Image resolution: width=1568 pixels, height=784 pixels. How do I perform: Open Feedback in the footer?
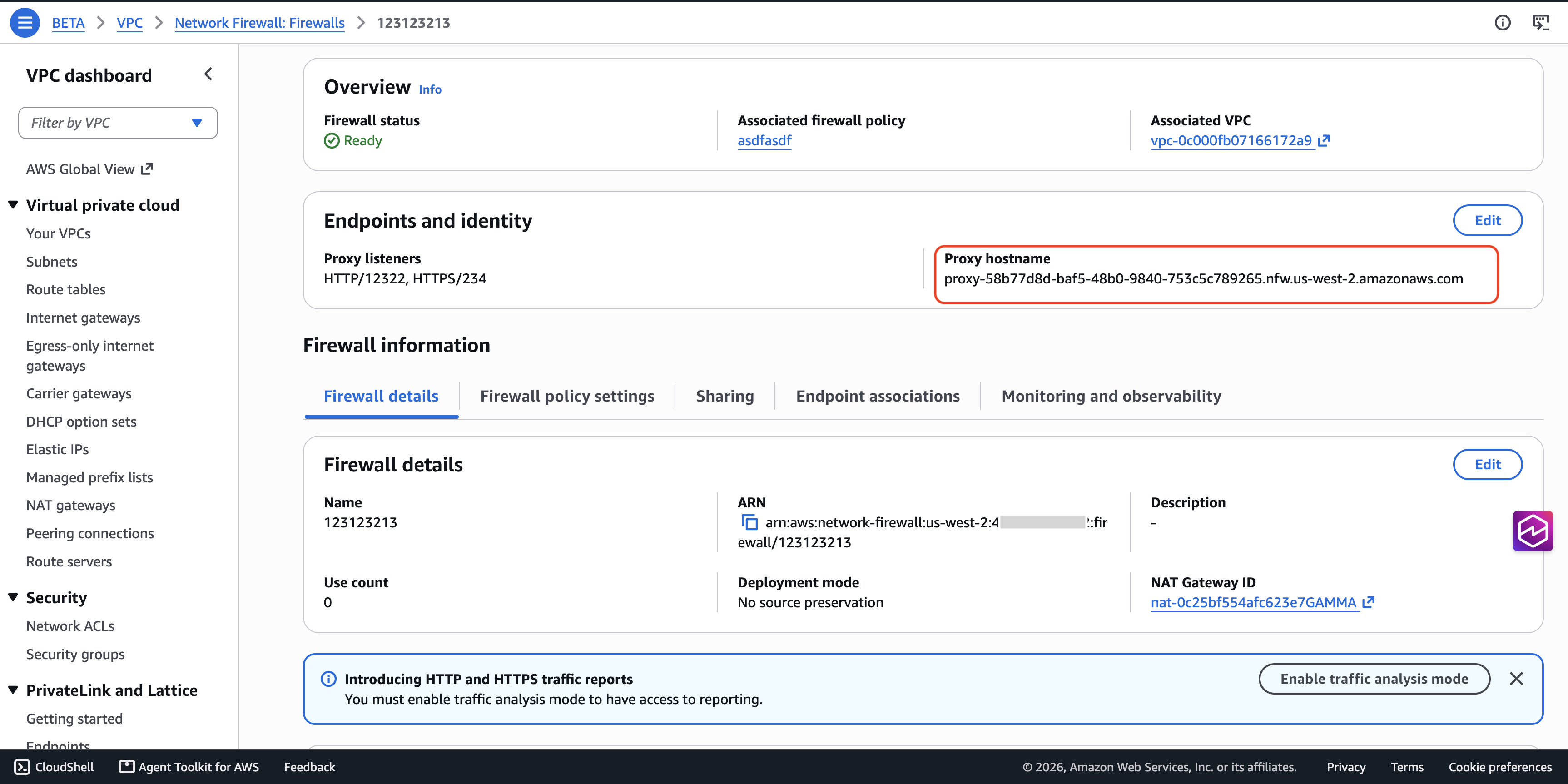click(x=309, y=767)
